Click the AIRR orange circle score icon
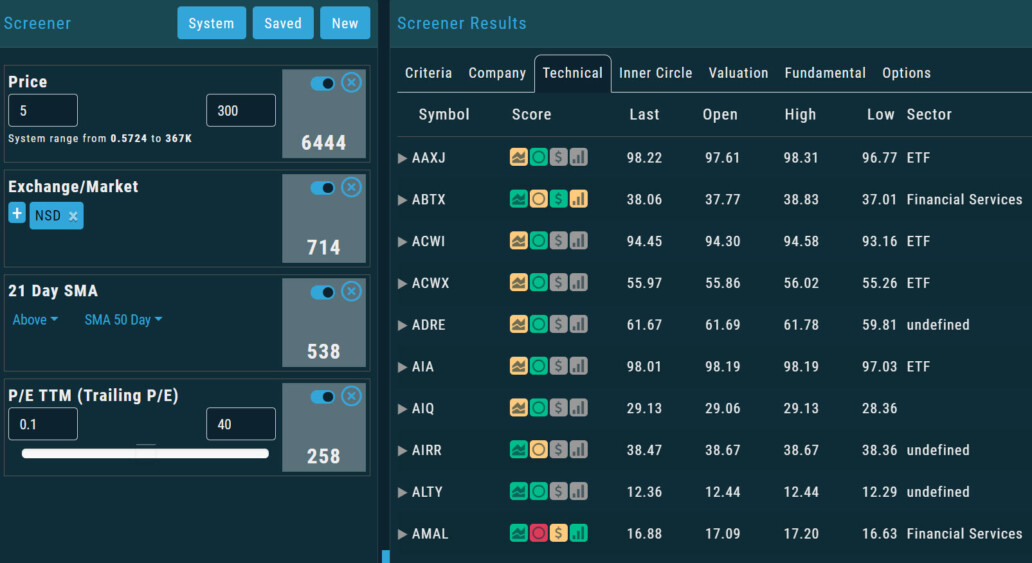Image resolution: width=1032 pixels, height=563 pixels. (x=538, y=450)
